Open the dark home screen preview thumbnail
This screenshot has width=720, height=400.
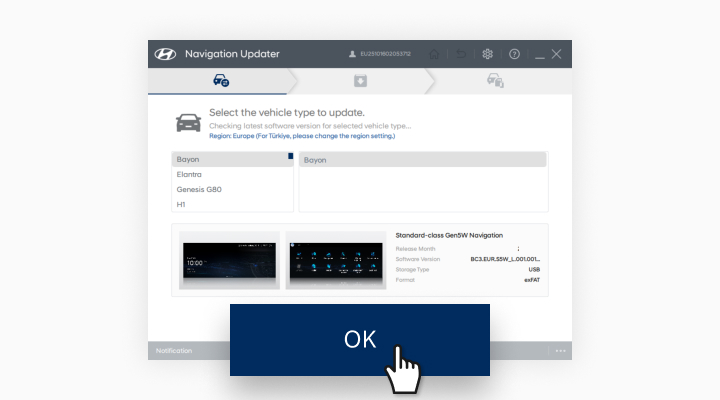[229, 260]
